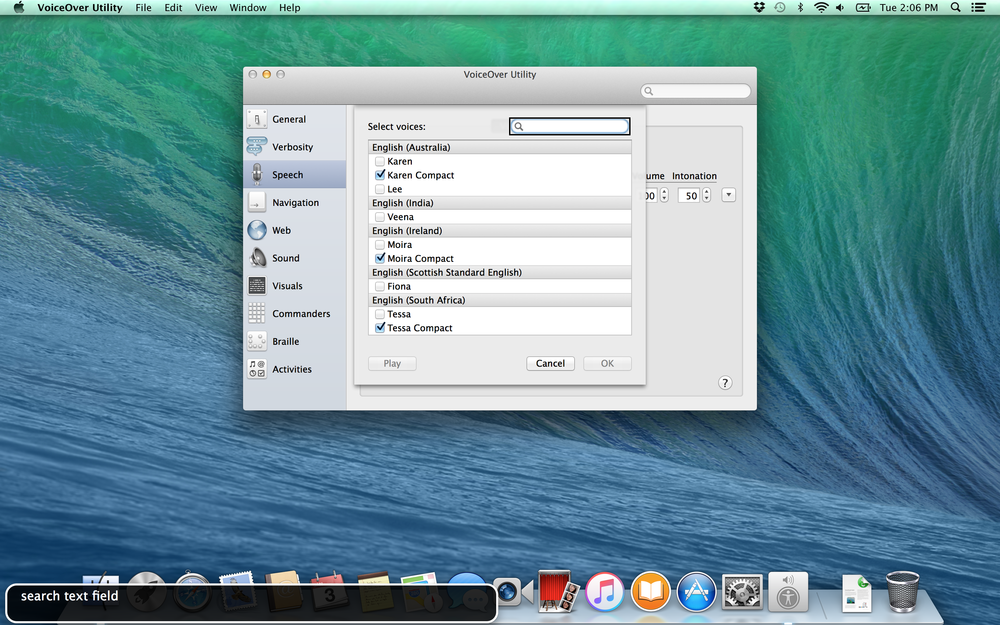Open the Dropbox menu bar icon
The height and width of the screenshot is (625, 1000).
pyautogui.click(x=759, y=8)
